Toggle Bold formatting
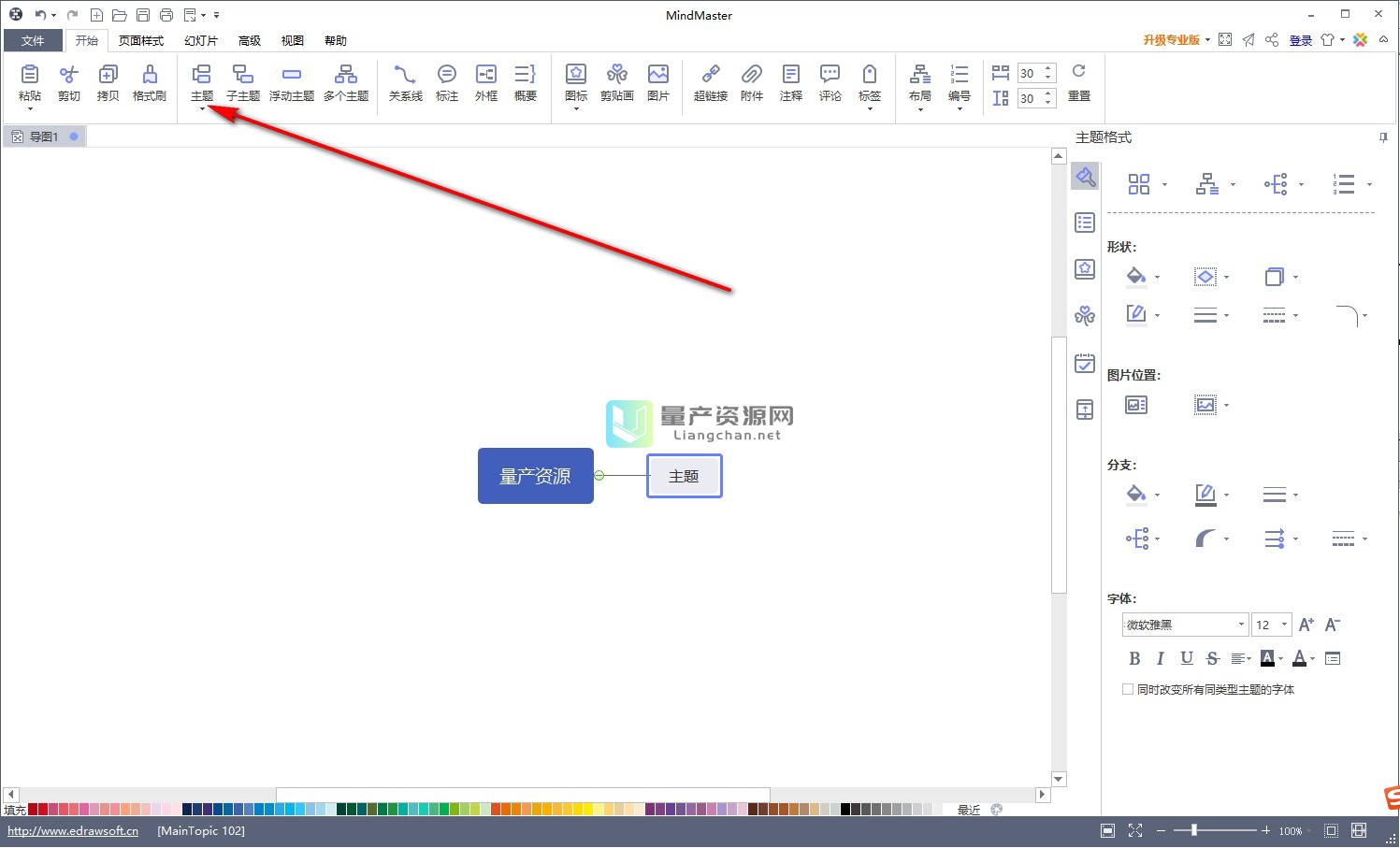1400x848 pixels. pos(1134,658)
